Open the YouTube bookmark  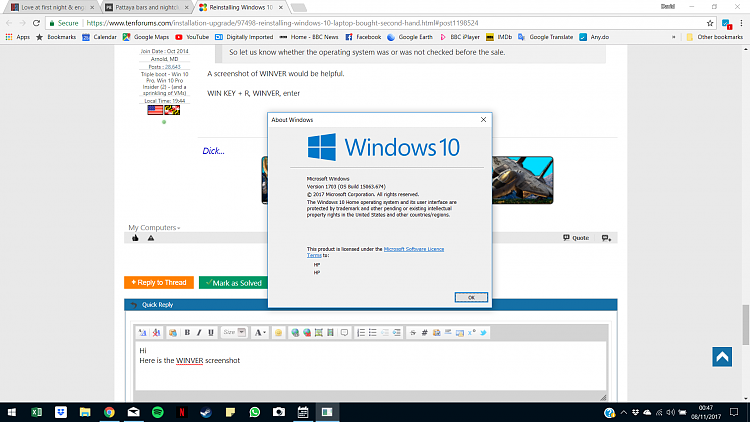click(192, 37)
